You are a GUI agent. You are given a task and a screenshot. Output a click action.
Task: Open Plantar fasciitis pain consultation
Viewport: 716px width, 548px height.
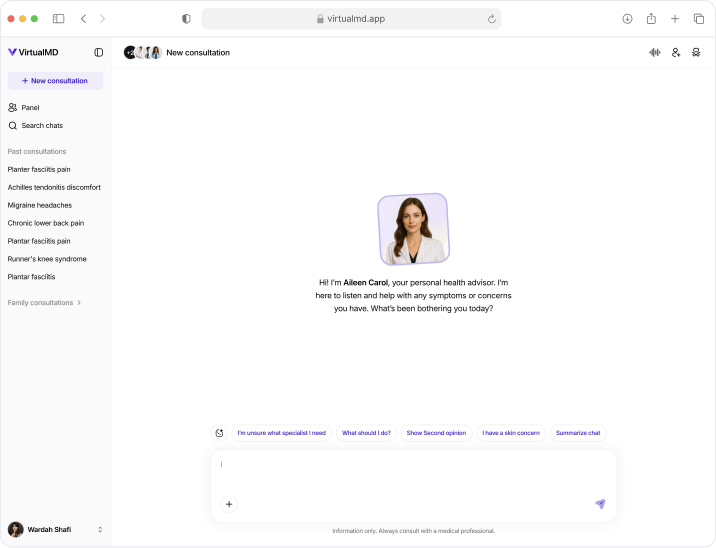point(39,241)
